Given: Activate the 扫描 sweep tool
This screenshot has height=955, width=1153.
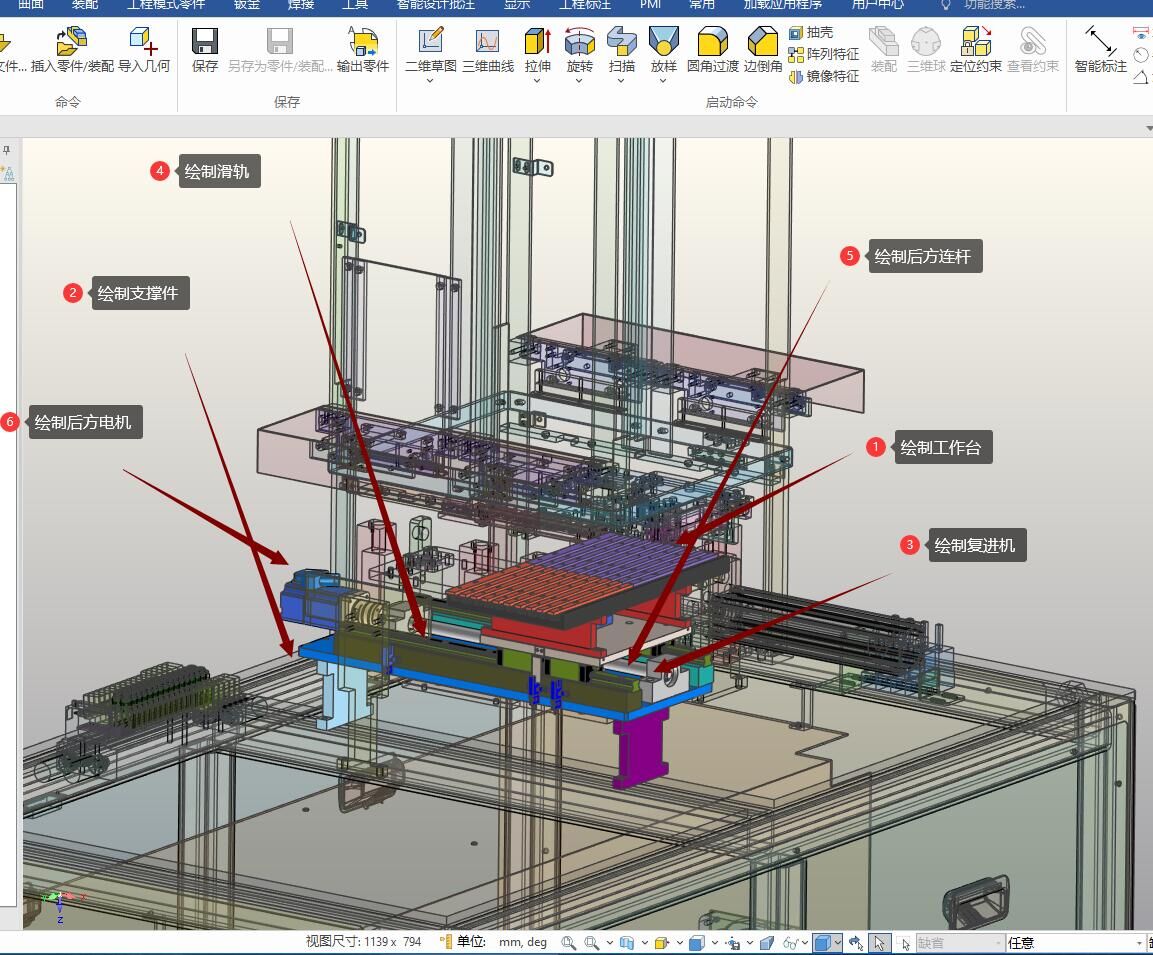Looking at the screenshot, I should [x=621, y=43].
